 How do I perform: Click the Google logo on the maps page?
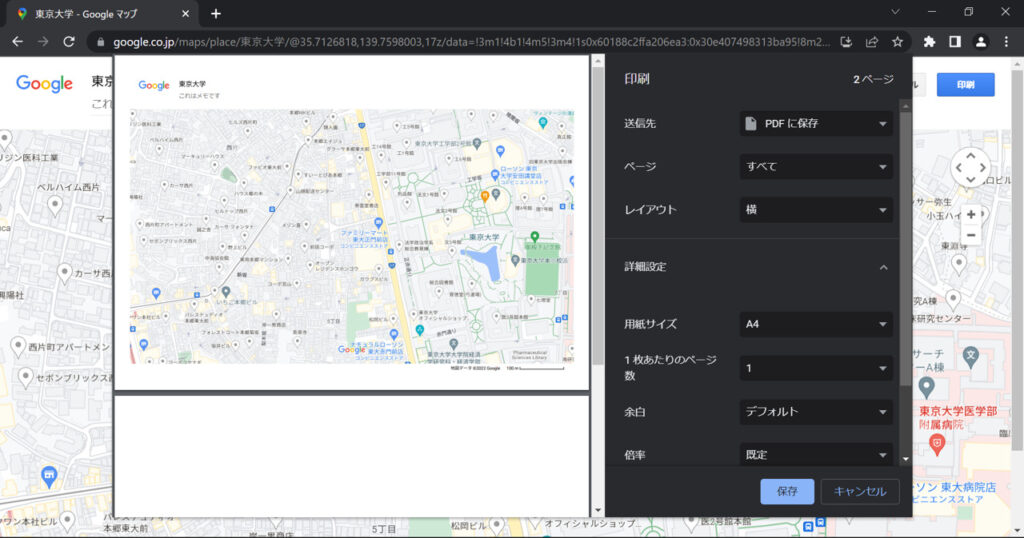coord(44,84)
